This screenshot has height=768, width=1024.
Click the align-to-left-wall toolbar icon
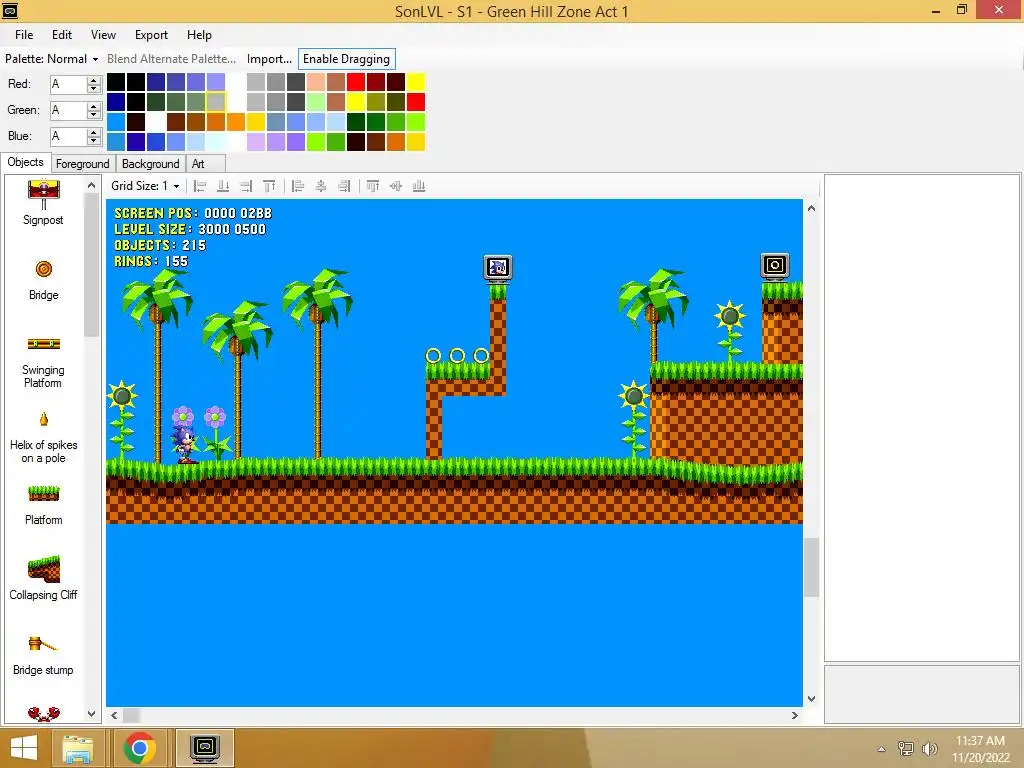pyautogui.click(x=200, y=186)
